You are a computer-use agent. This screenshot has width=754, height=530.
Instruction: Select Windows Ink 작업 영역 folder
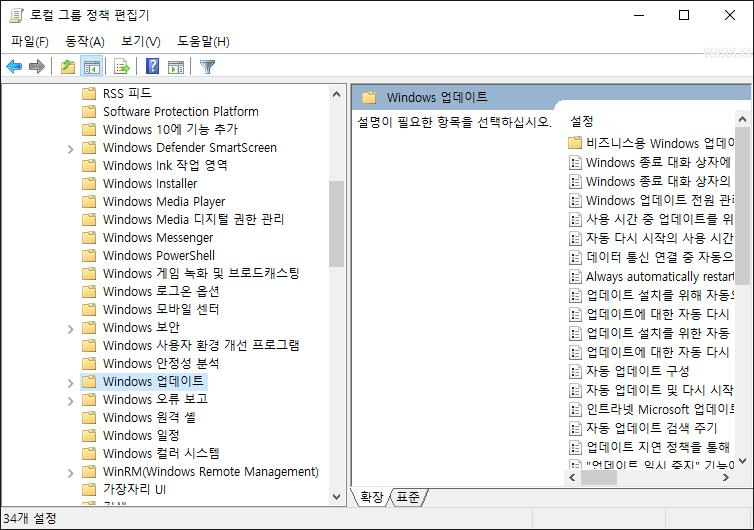pyautogui.click(x=165, y=165)
